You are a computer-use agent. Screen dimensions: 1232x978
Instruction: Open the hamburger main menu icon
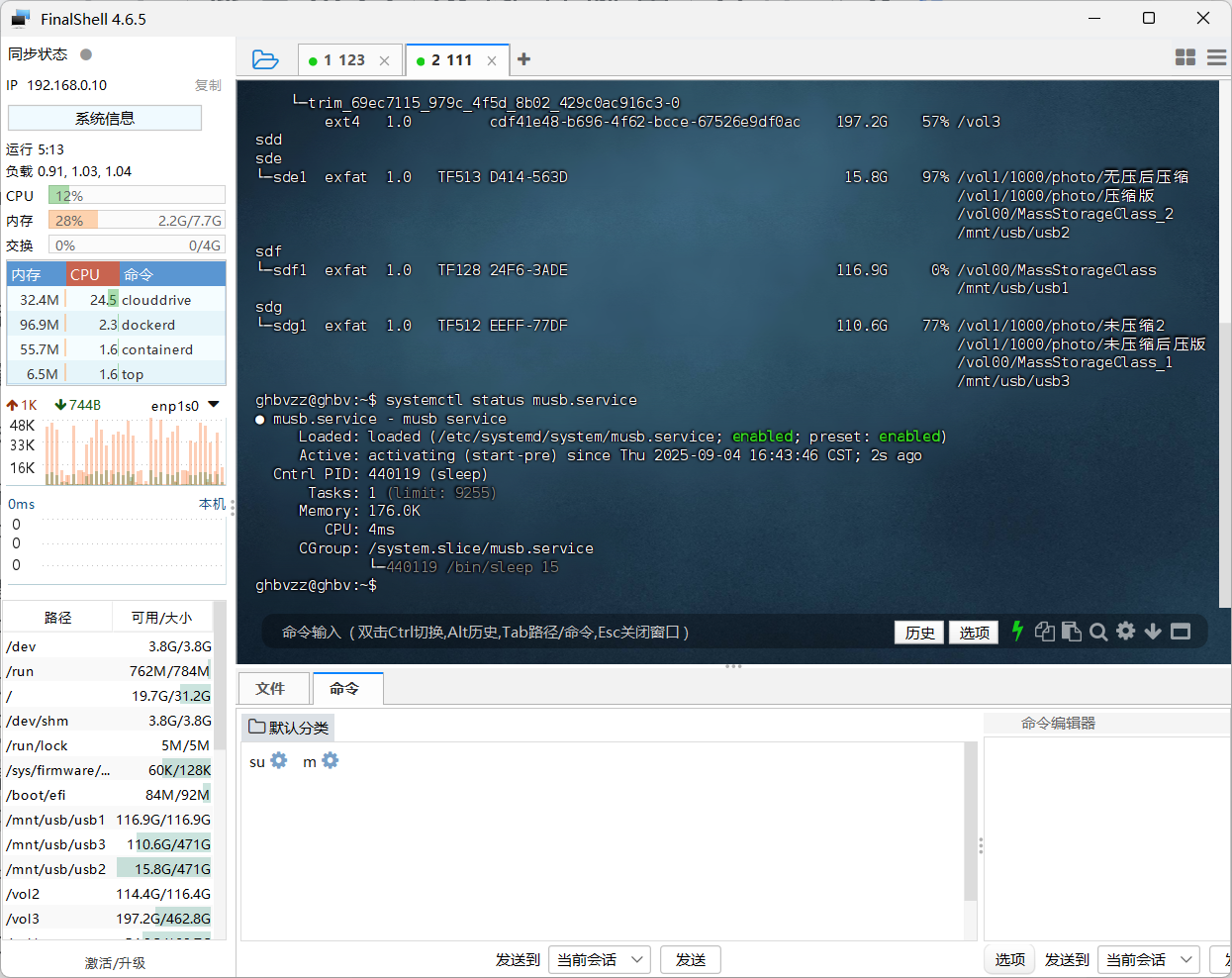(1217, 57)
